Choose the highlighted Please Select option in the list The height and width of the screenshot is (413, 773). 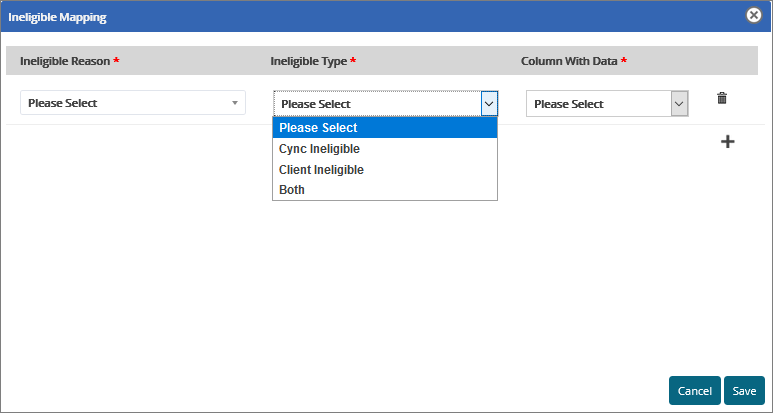pos(384,128)
